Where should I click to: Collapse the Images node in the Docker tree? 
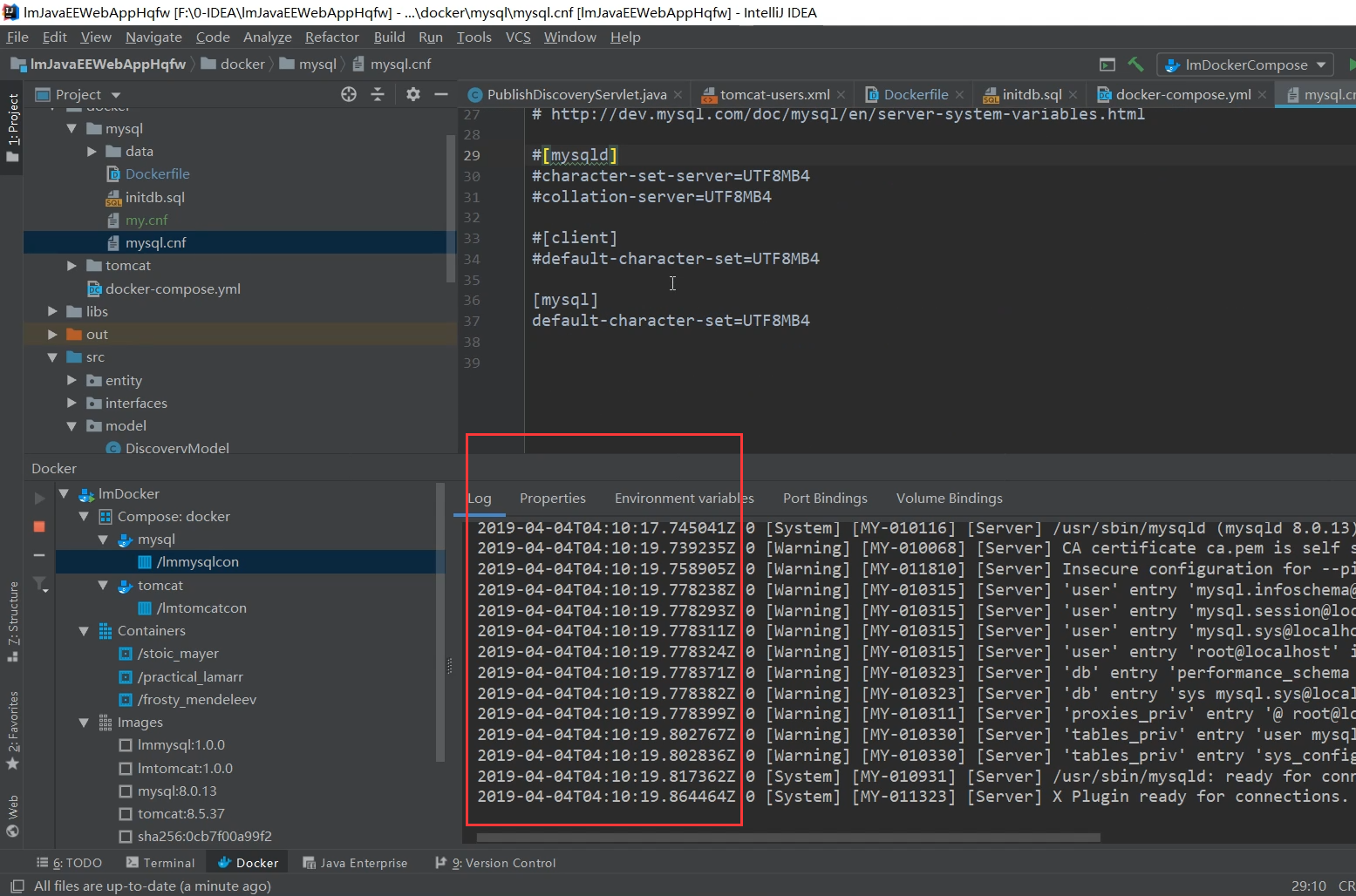click(84, 723)
